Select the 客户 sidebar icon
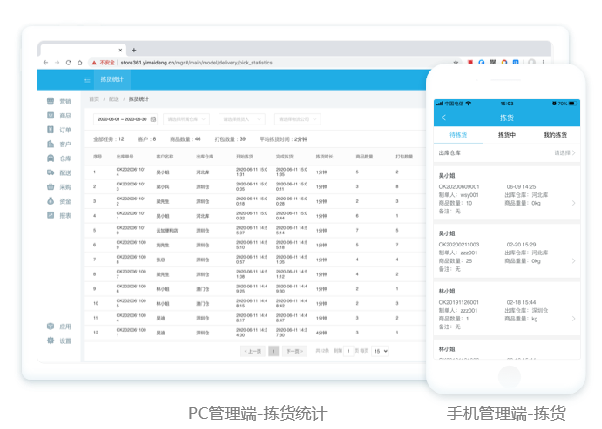This screenshot has width=602, height=429. [x=51, y=144]
